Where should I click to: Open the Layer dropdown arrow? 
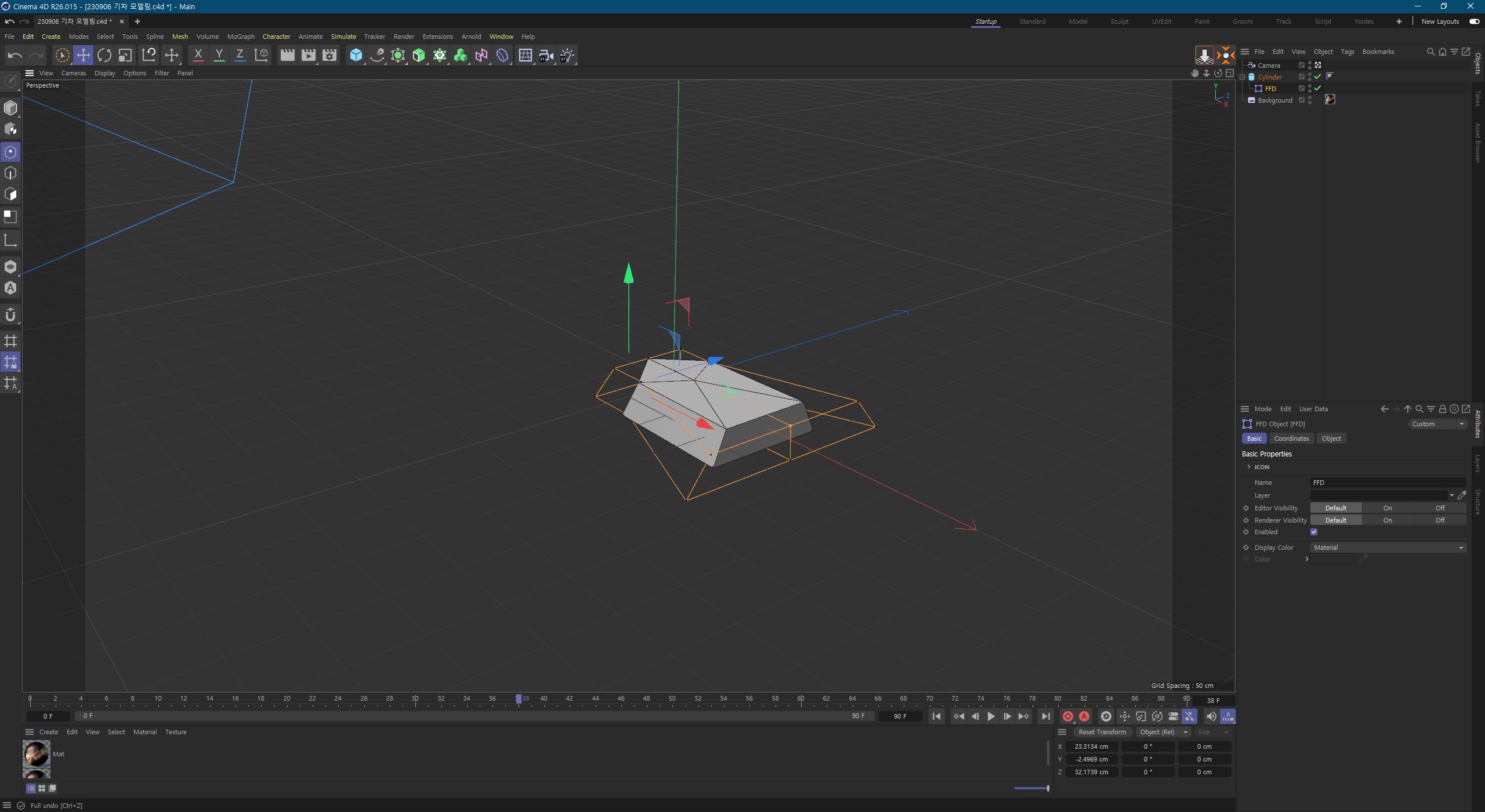pyautogui.click(x=1451, y=495)
